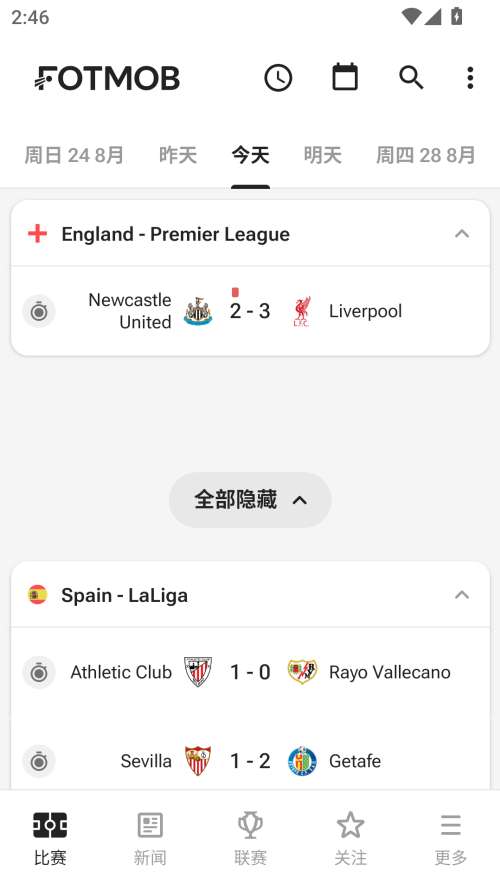Open the 新闻 news tab
This screenshot has height=889, width=500.
150,839
